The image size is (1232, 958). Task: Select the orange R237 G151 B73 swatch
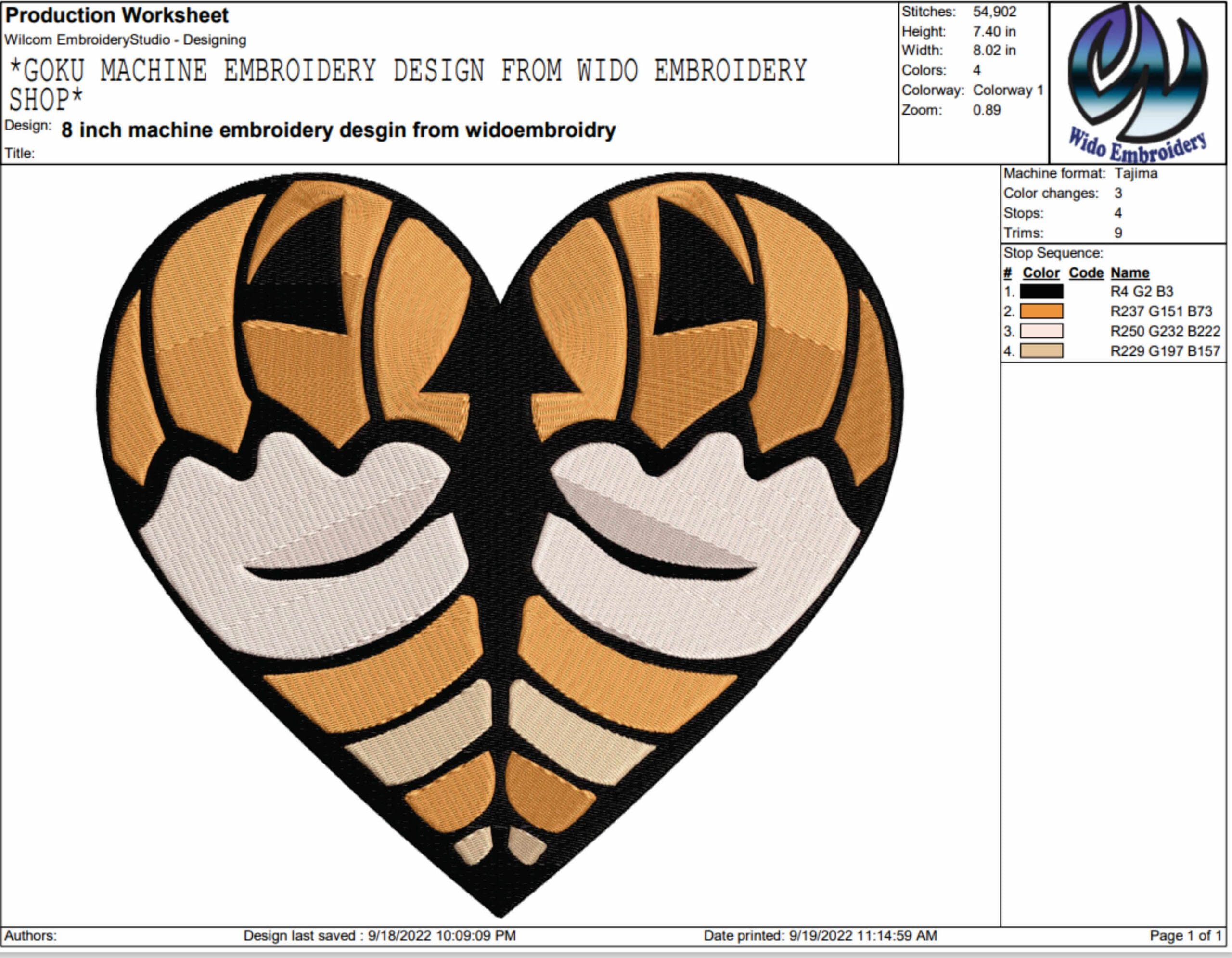pos(1041,311)
